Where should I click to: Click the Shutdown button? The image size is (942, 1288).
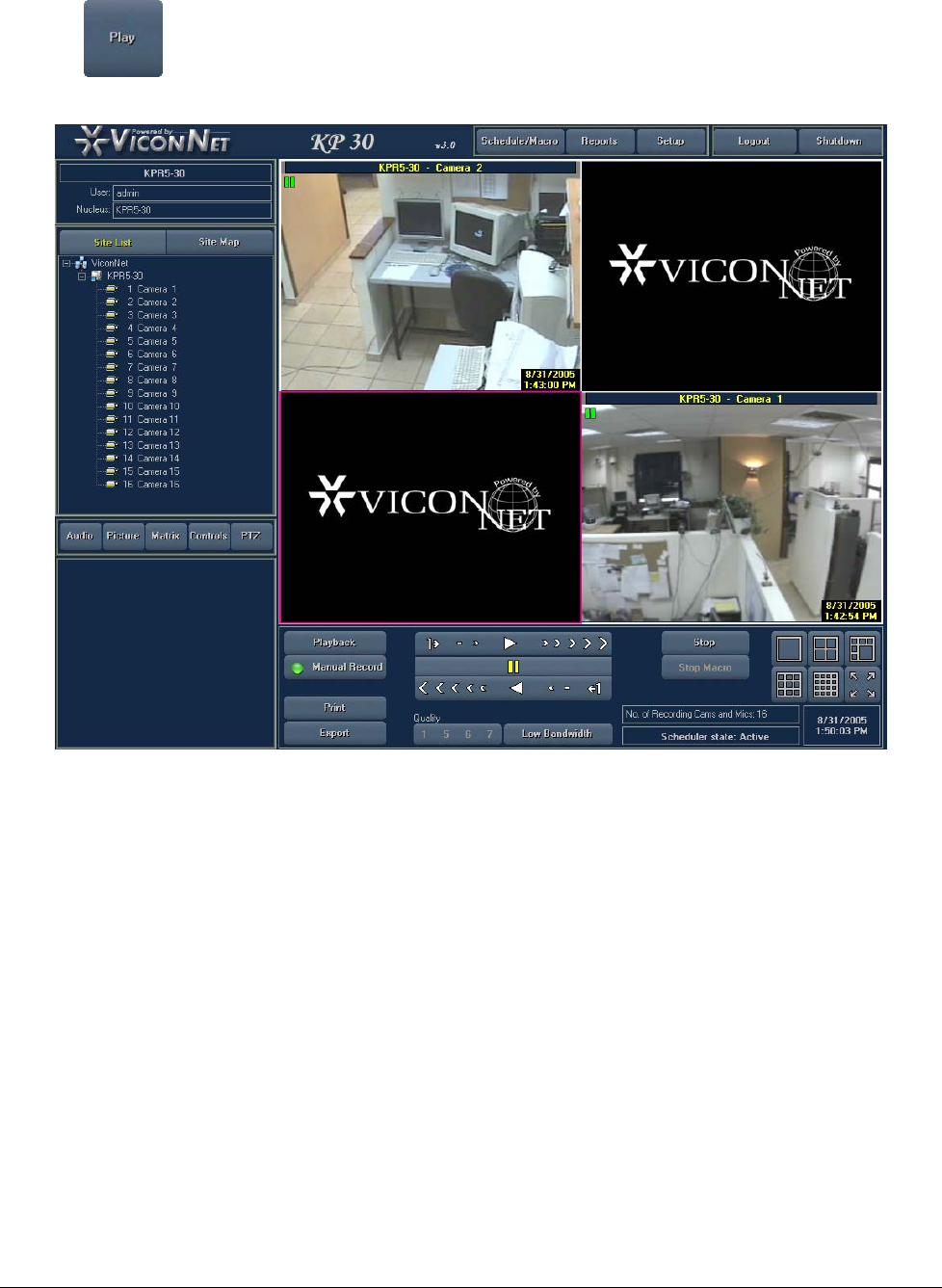pyautogui.click(x=839, y=141)
